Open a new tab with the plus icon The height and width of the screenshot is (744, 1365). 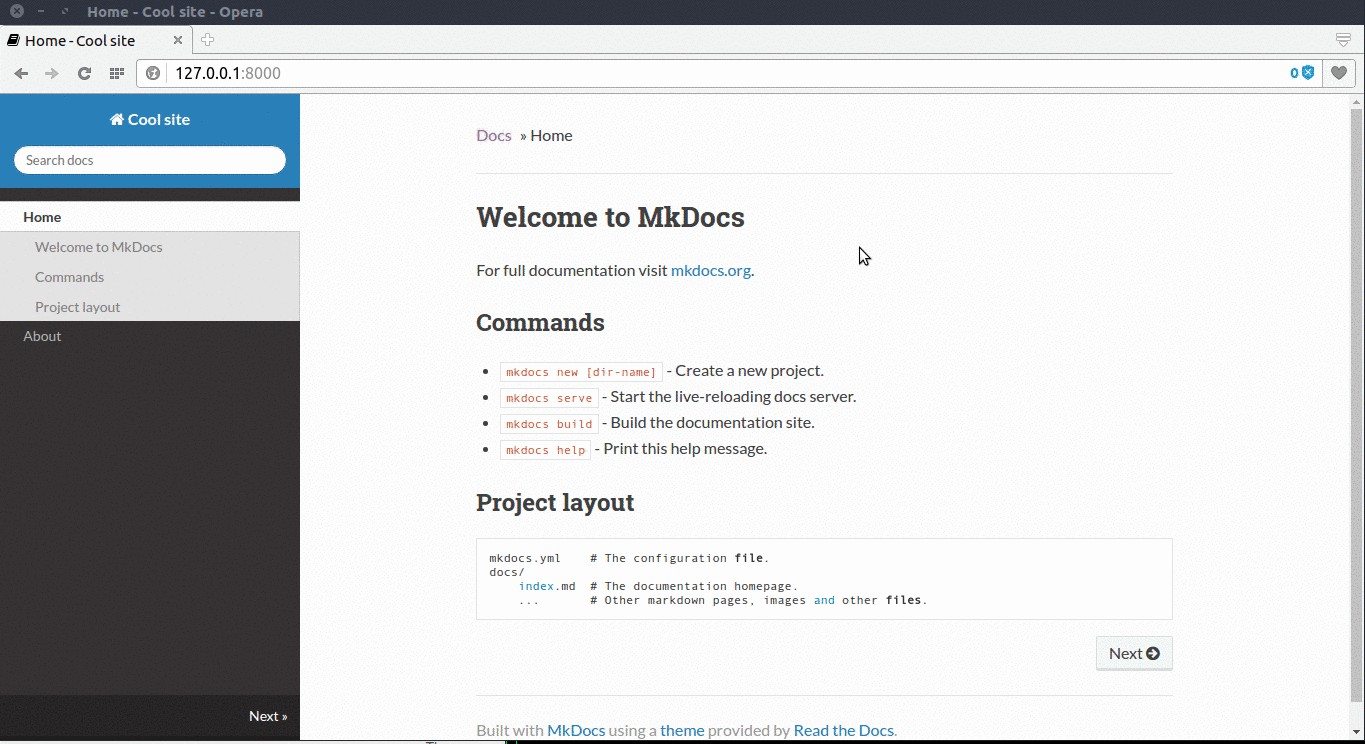(x=207, y=40)
